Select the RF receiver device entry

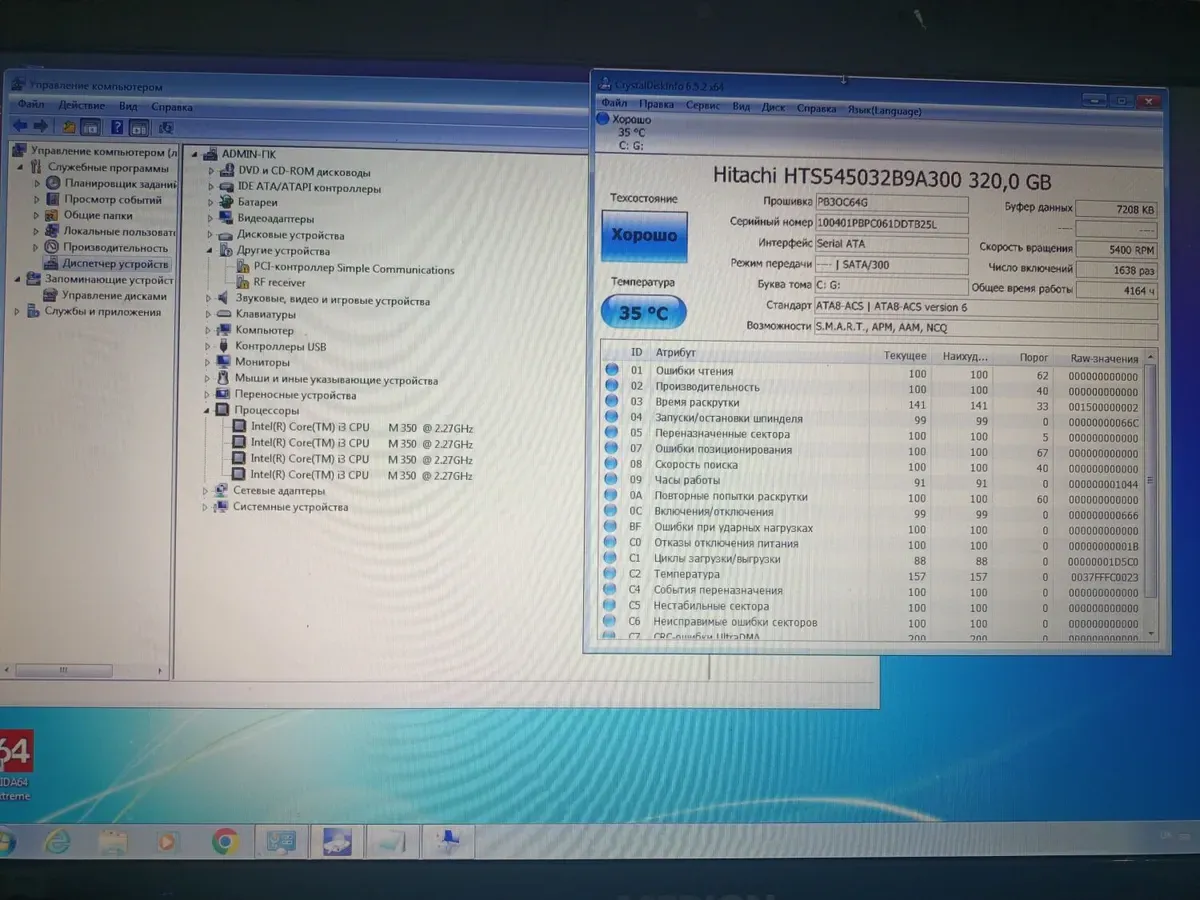click(x=278, y=283)
